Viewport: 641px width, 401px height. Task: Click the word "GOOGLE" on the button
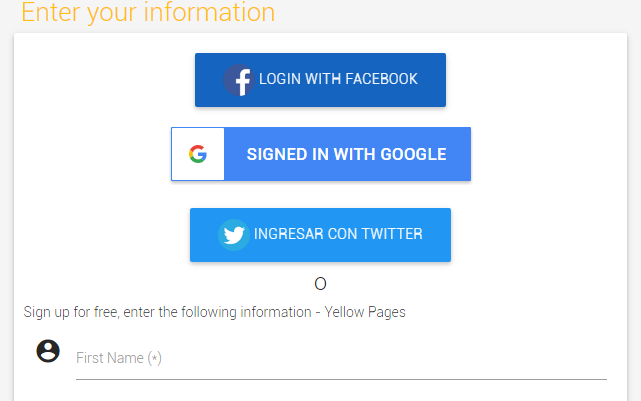point(410,154)
